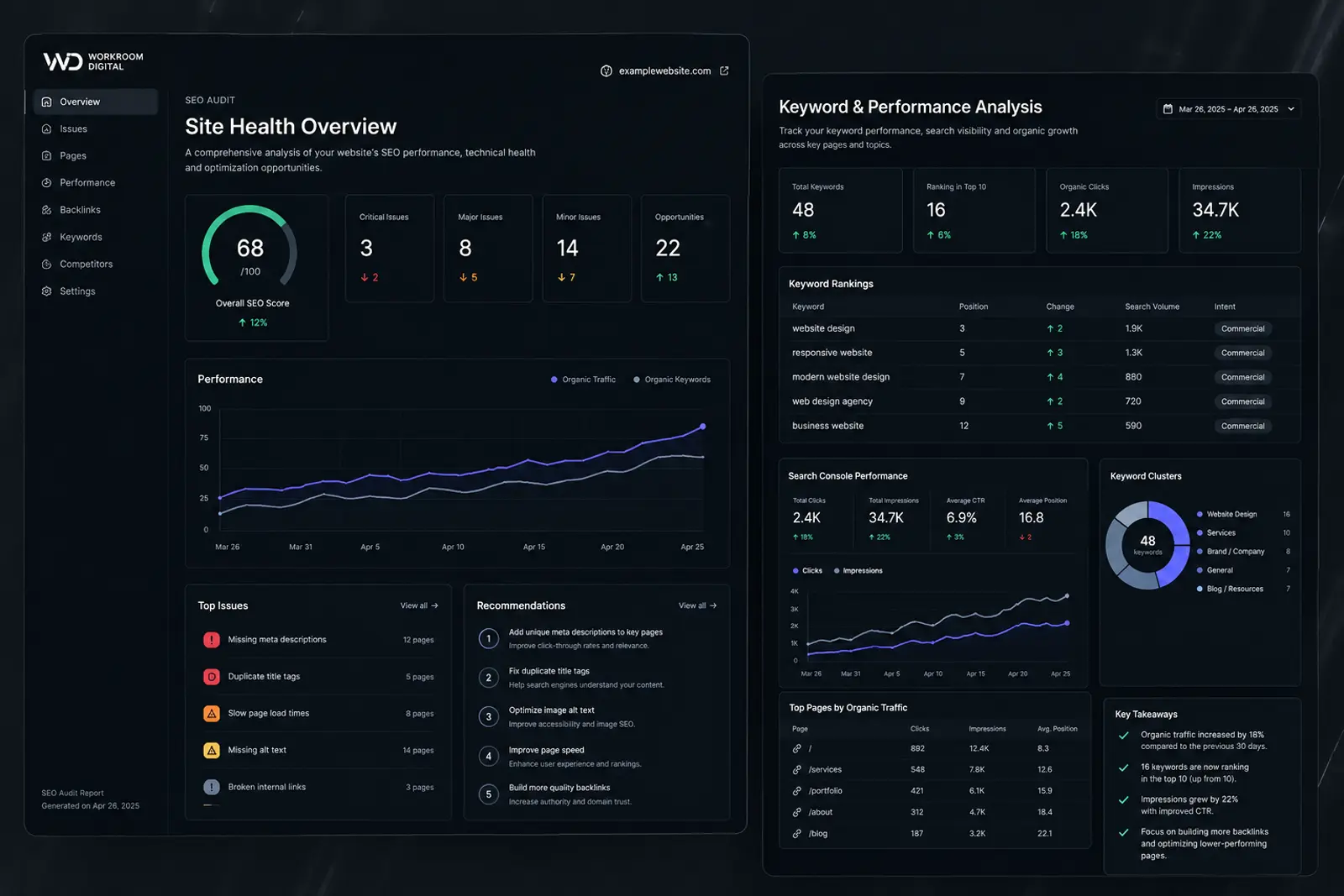Image resolution: width=1344 pixels, height=896 pixels.
Task: Click the link icon for homepage / row
Action: [796, 748]
